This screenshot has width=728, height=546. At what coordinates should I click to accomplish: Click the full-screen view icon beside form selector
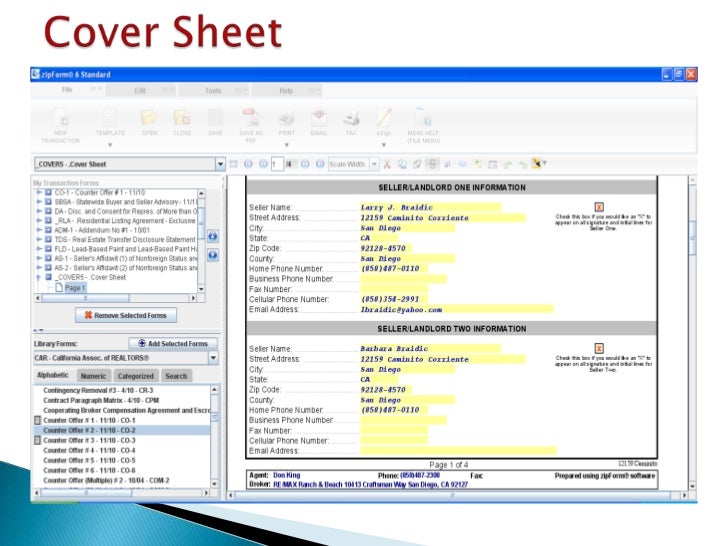[234, 164]
